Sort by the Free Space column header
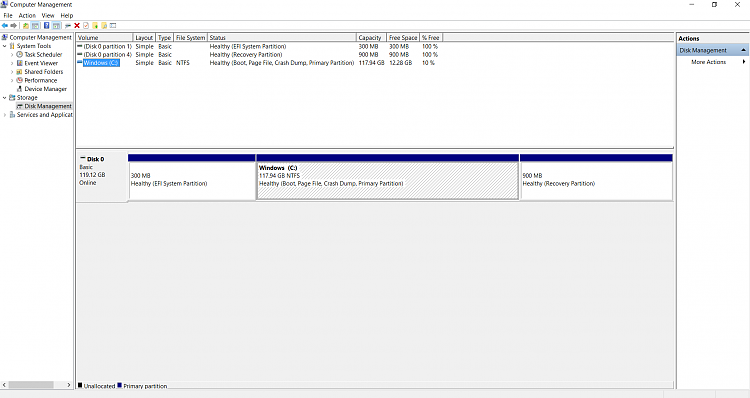750x398 pixels. [x=403, y=37]
